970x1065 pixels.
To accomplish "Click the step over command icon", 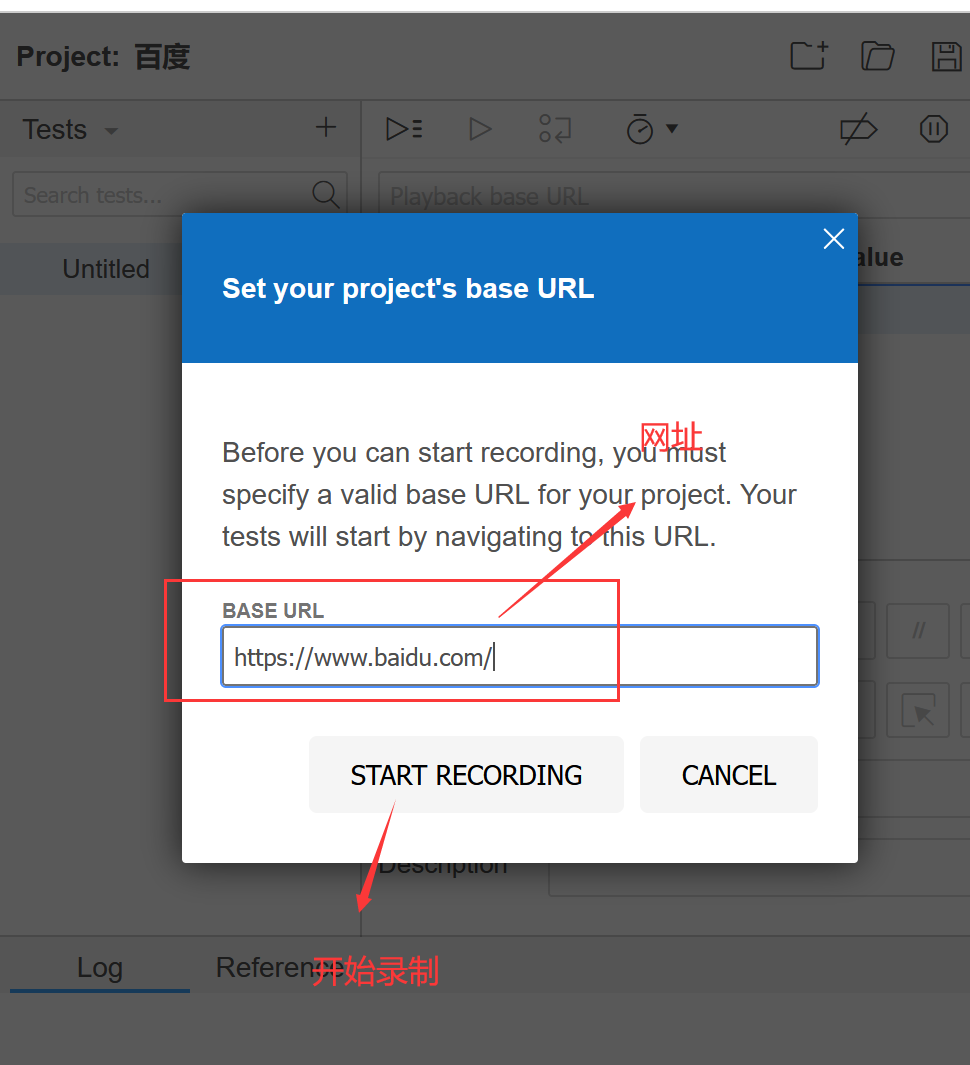I will (554, 128).
